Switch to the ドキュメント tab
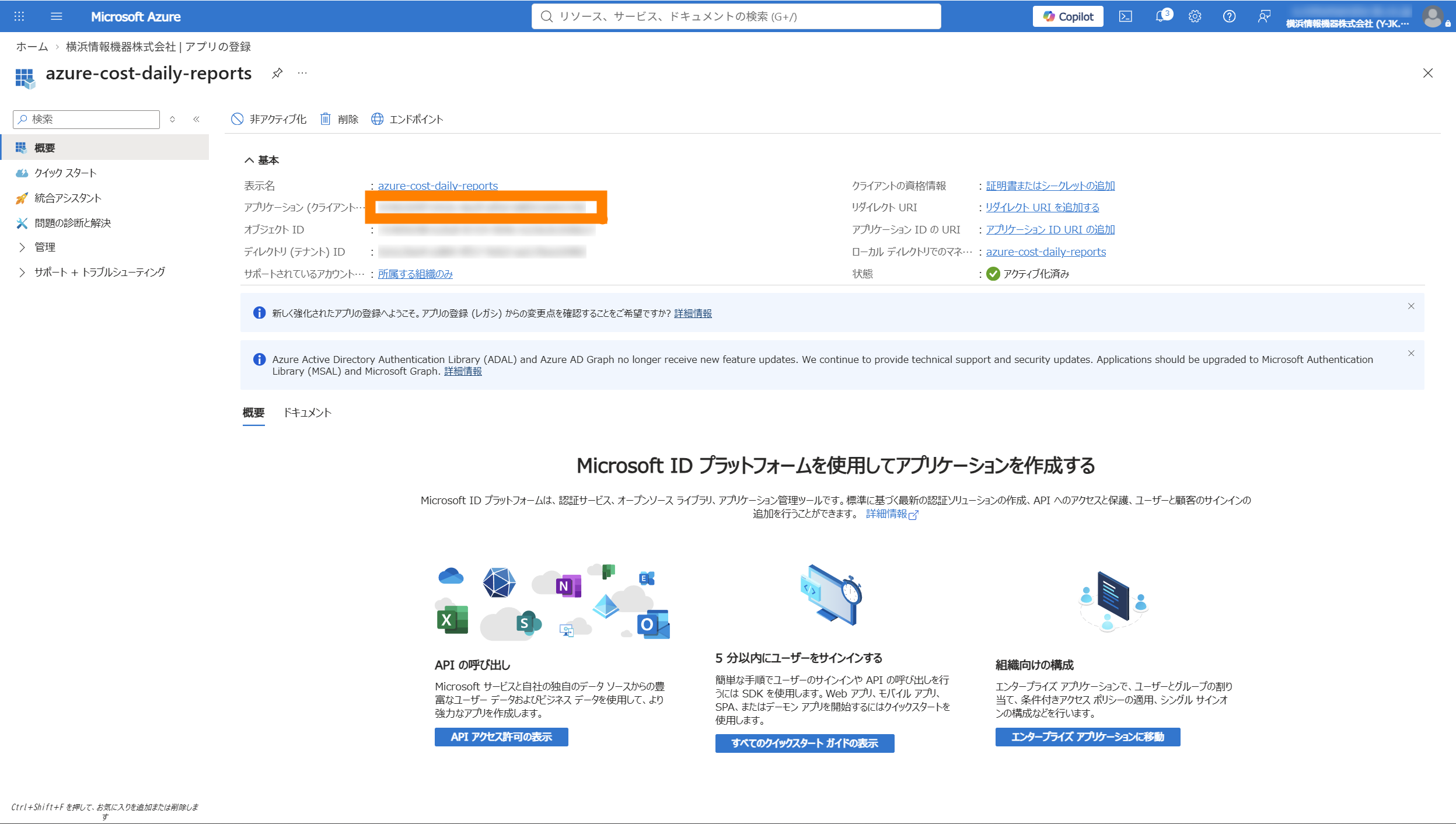Image resolution: width=1456 pixels, height=824 pixels. pyautogui.click(x=308, y=413)
